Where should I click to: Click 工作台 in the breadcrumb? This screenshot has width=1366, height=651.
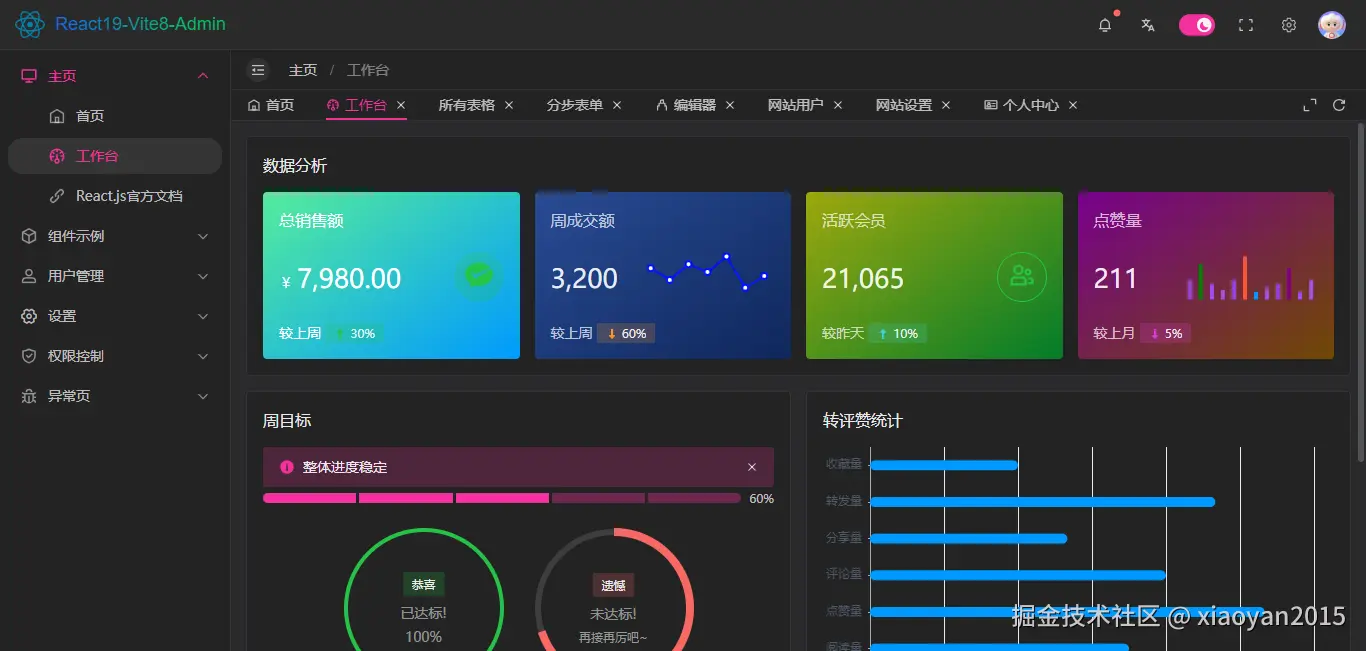(x=368, y=70)
